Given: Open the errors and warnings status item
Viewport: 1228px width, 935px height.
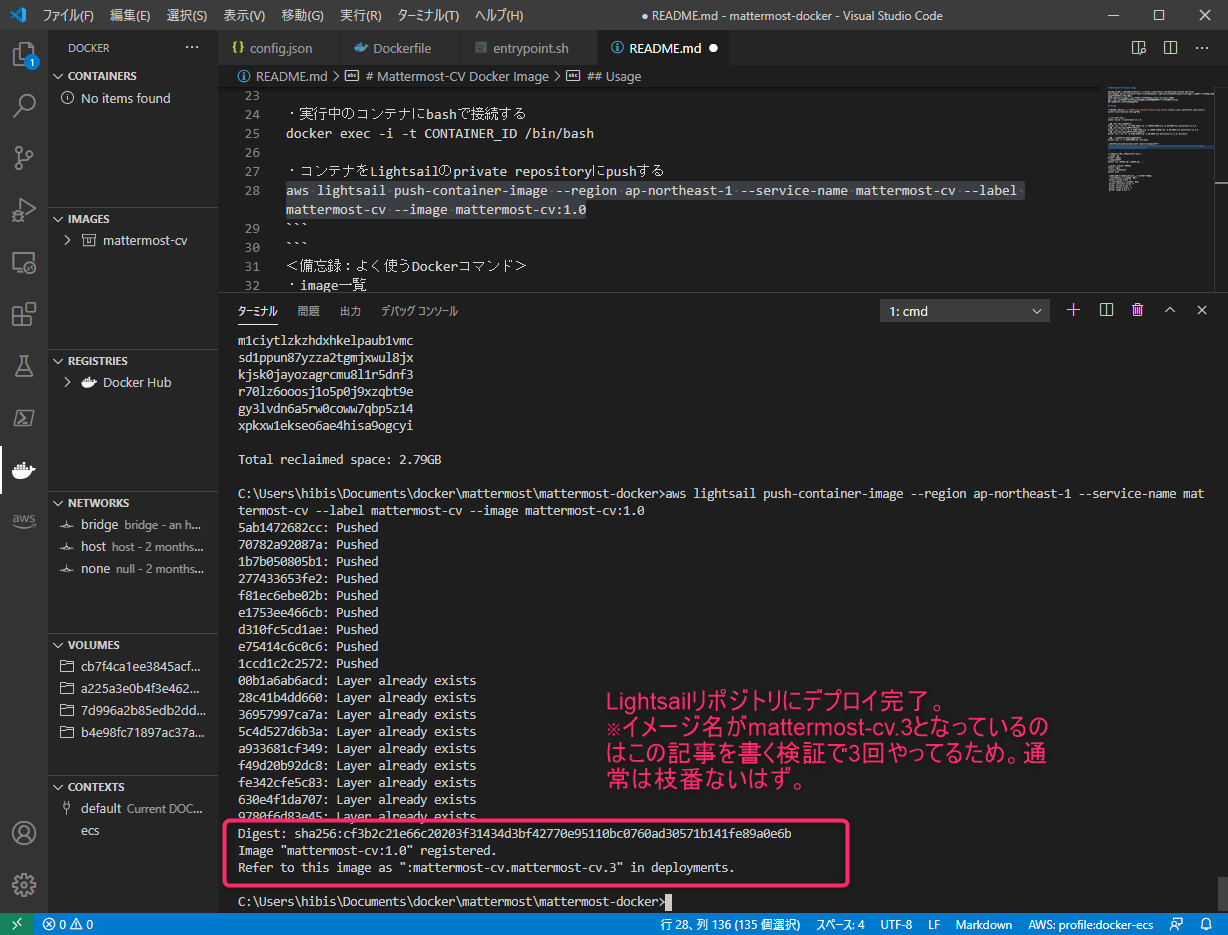Looking at the screenshot, I should click(68, 924).
